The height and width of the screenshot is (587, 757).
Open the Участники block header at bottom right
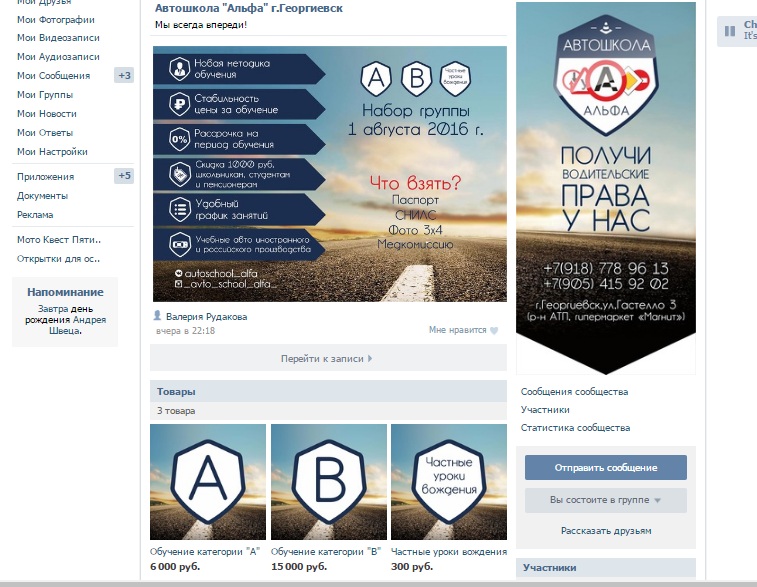click(x=606, y=568)
